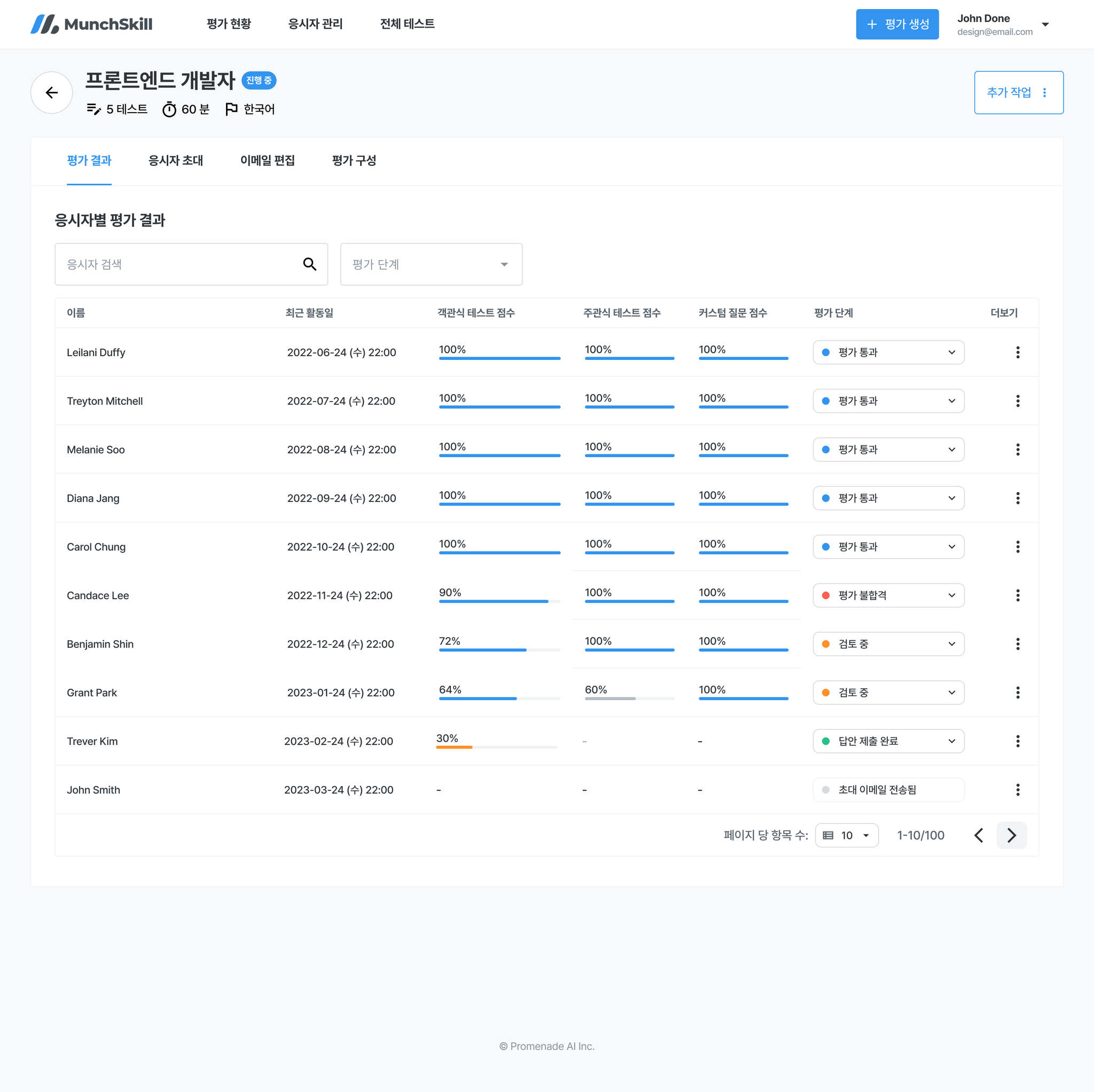
Task: Open items-per-page dropdown showing 10
Action: tap(846, 835)
